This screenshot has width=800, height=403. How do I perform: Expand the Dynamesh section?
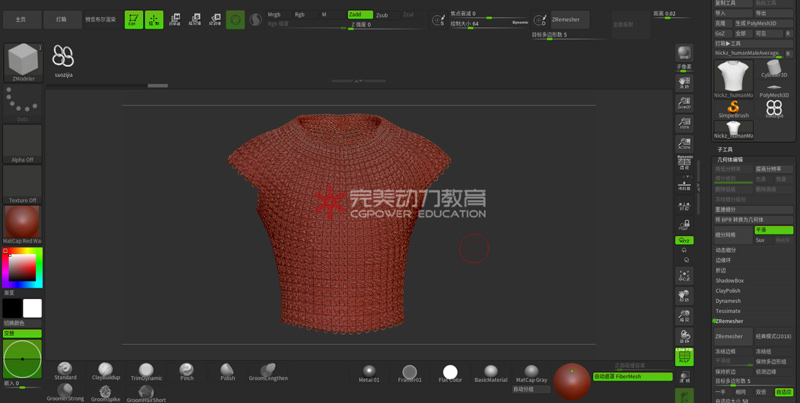click(x=728, y=301)
